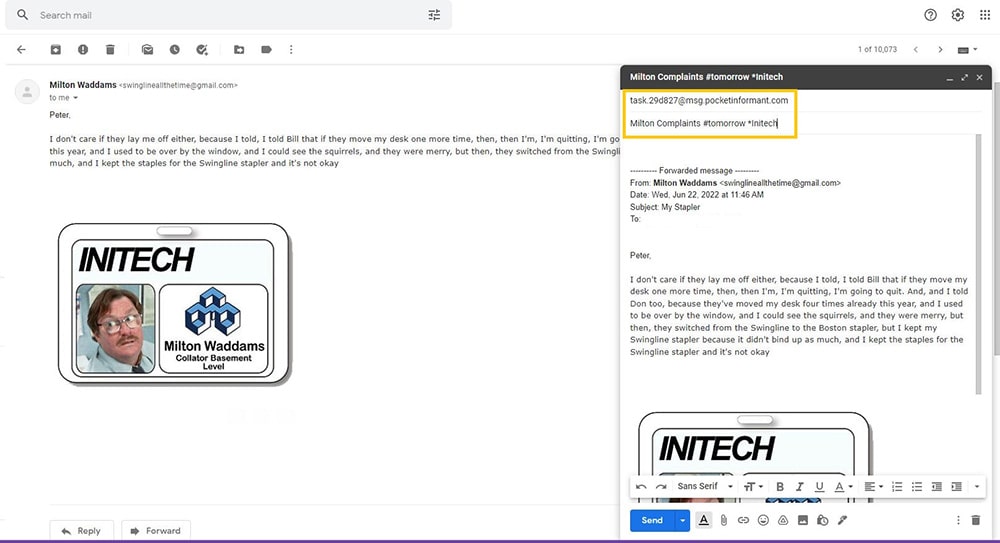Open Gmail Settings gear
This screenshot has width=1000, height=543.
click(958, 15)
